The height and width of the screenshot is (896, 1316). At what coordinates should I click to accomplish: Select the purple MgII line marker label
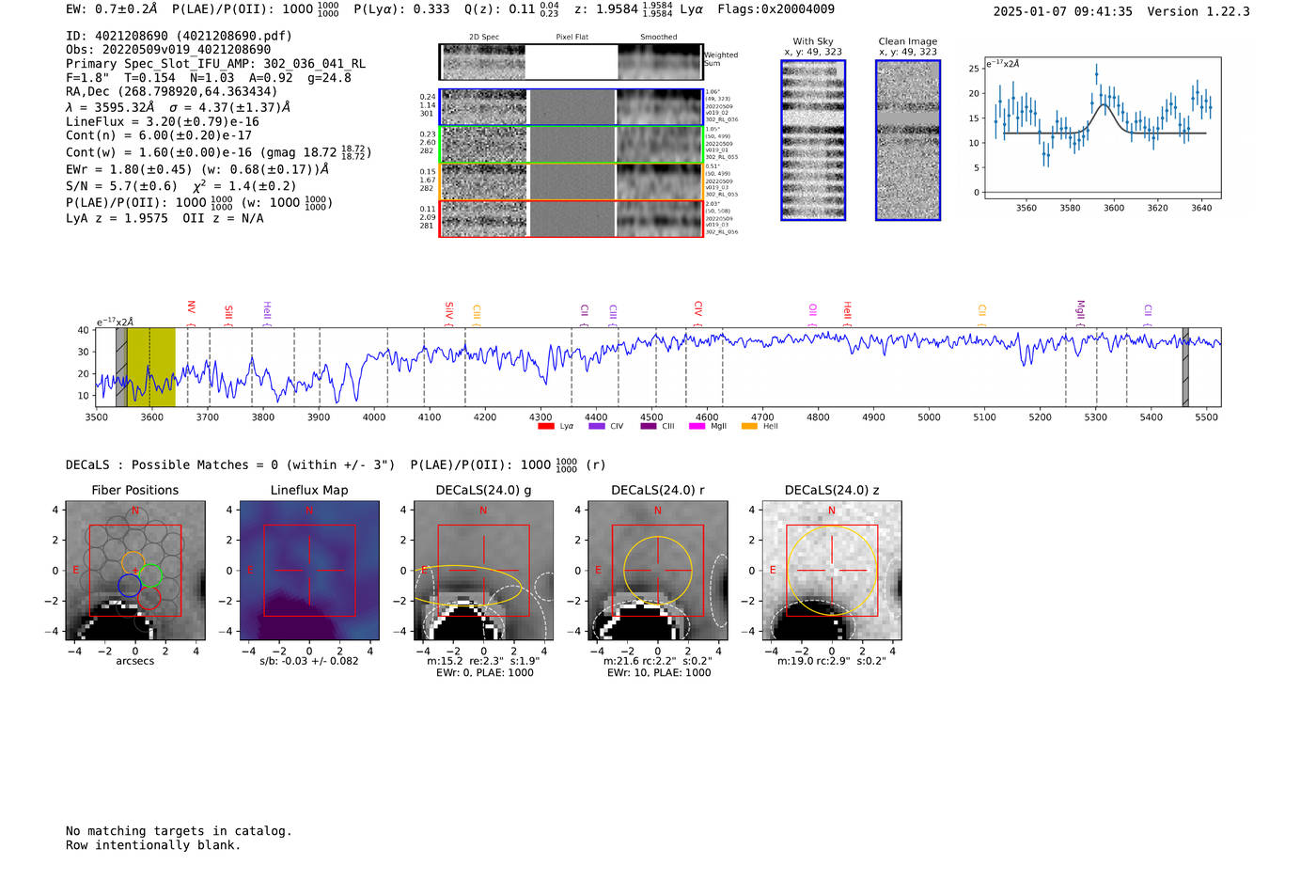(x=1080, y=310)
